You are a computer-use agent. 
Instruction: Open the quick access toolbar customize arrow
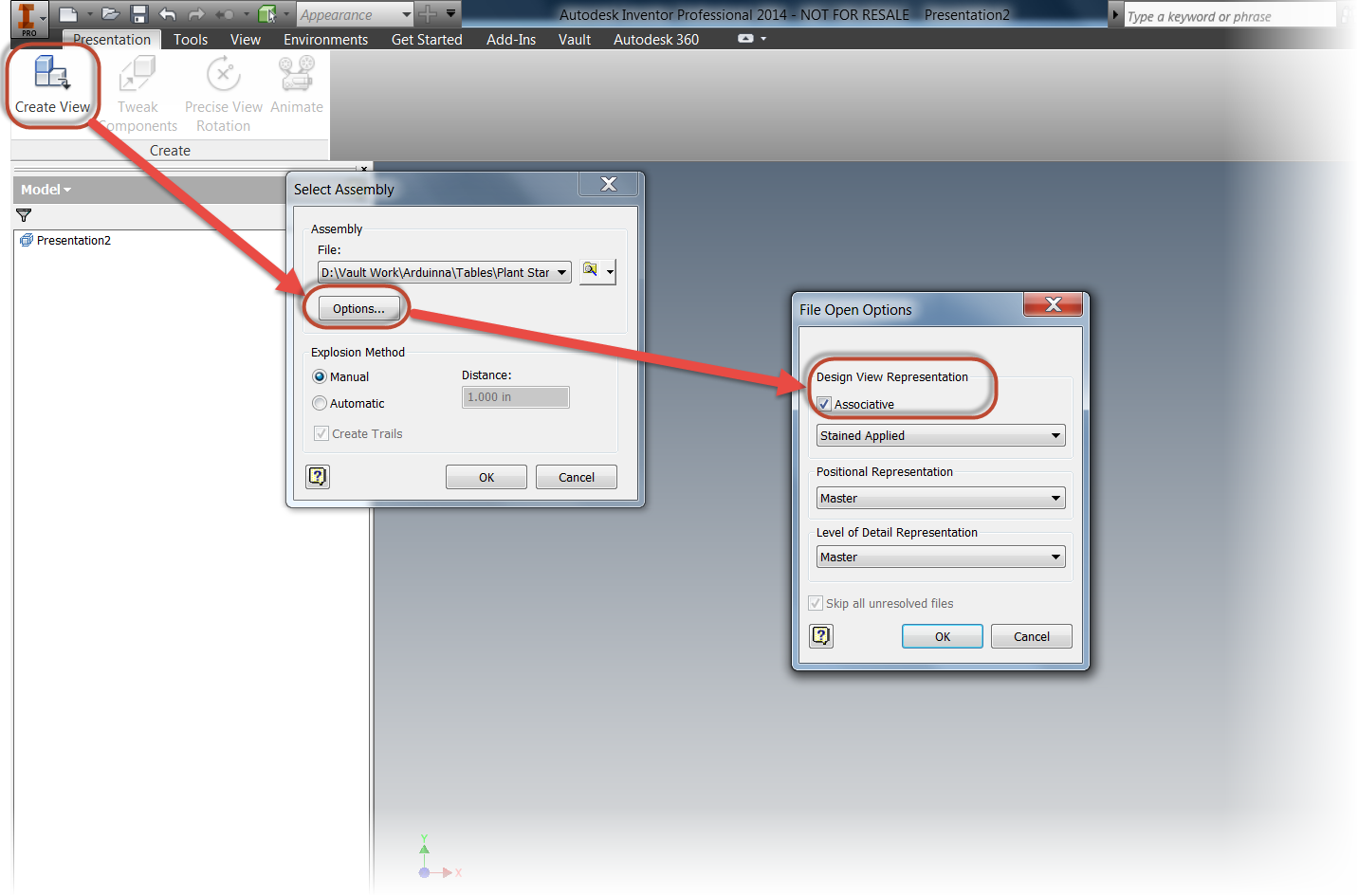click(451, 13)
